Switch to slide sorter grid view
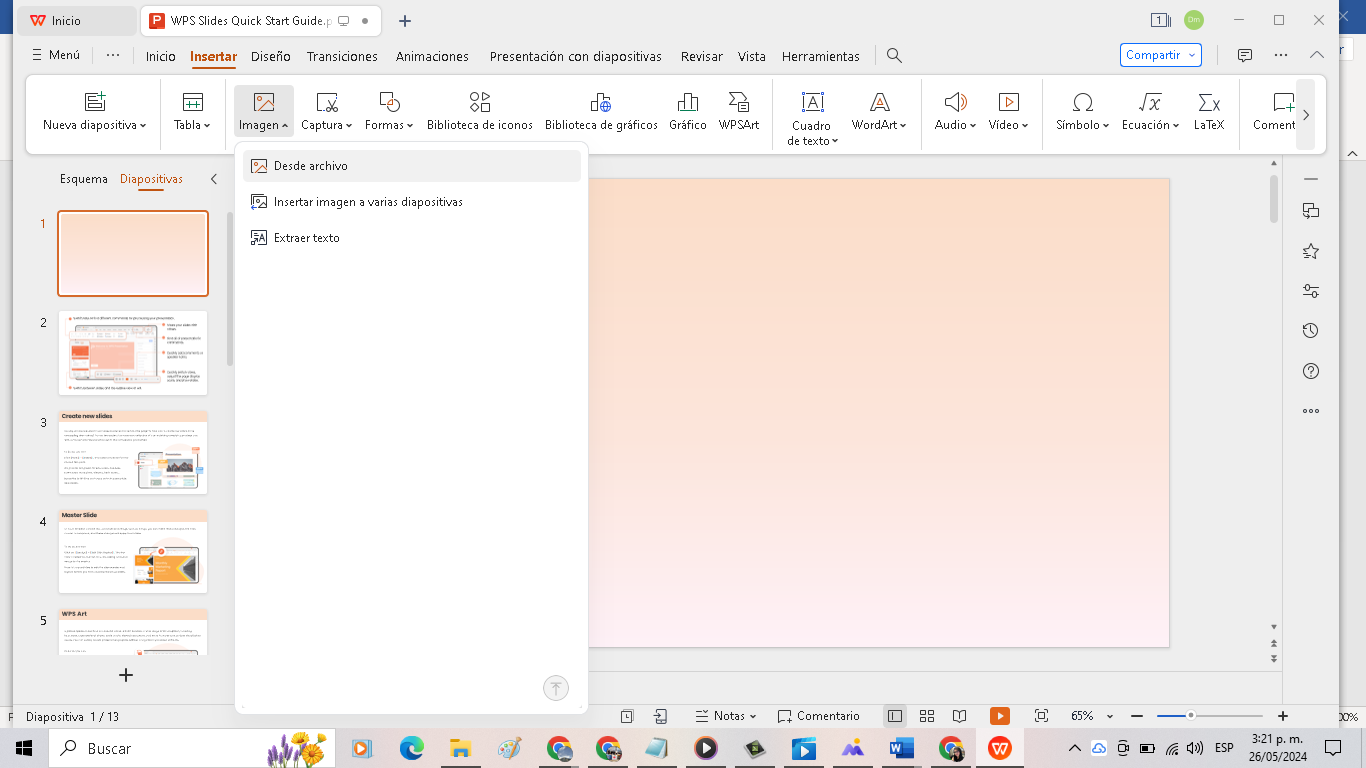The height and width of the screenshot is (768, 1366). click(x=927, y=716)
